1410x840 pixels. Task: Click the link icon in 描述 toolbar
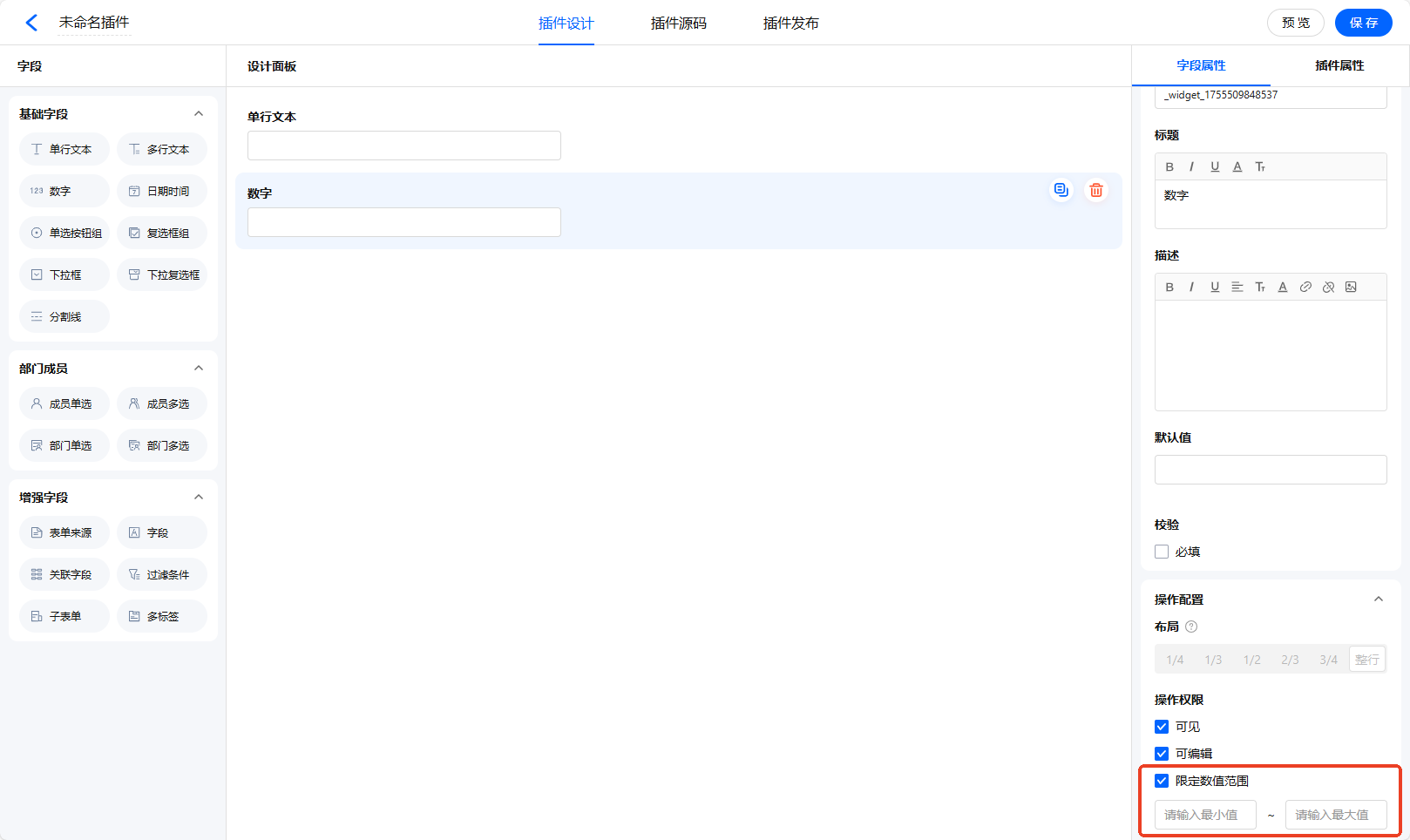click(1305, 287)
